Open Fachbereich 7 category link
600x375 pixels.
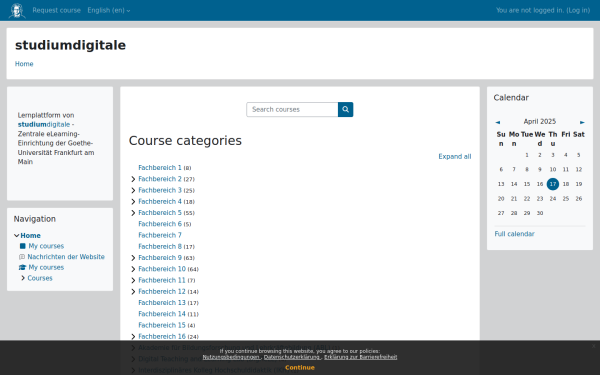160,235
